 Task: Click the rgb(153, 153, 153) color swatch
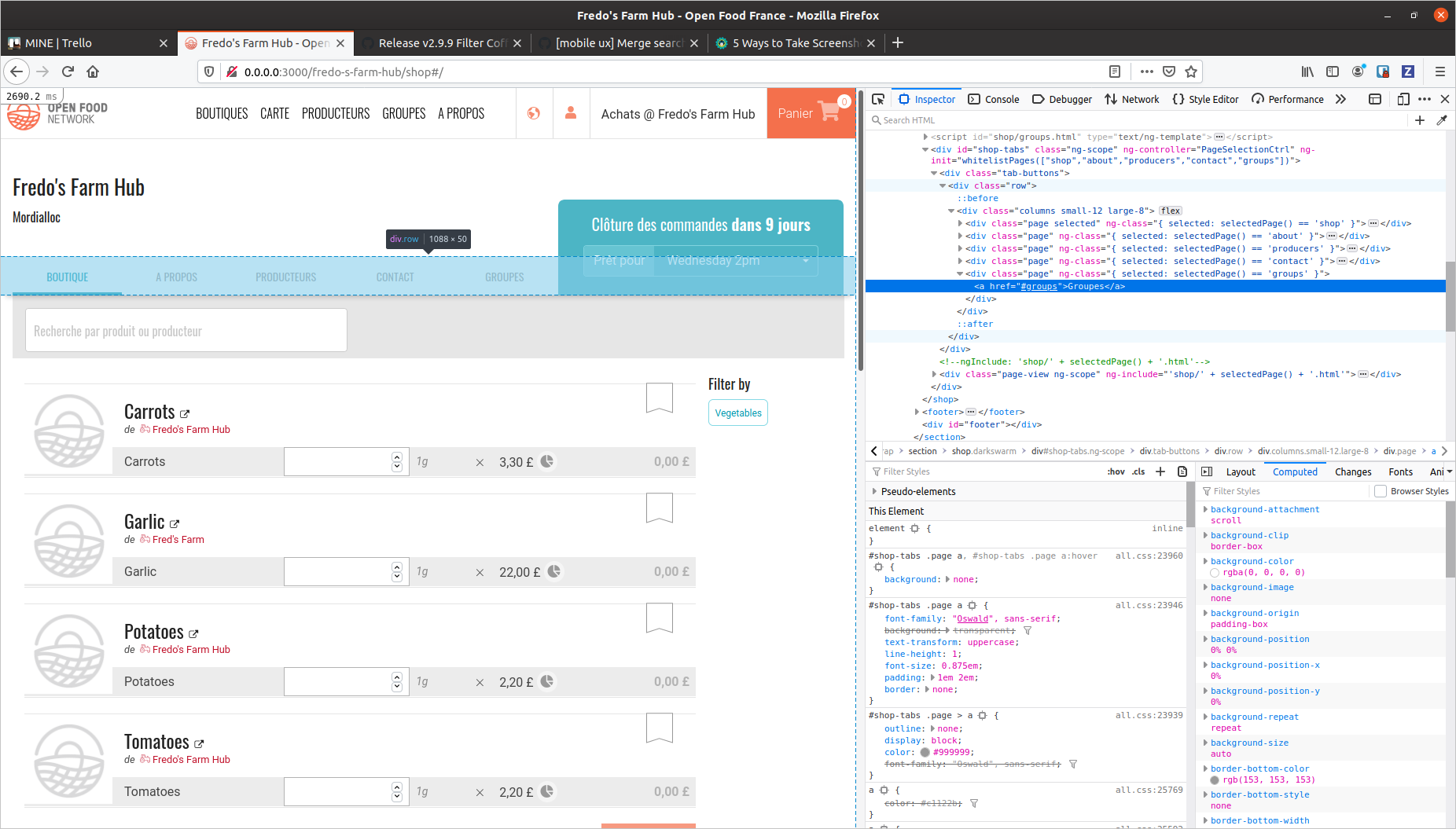click(x=1215, y=780)
